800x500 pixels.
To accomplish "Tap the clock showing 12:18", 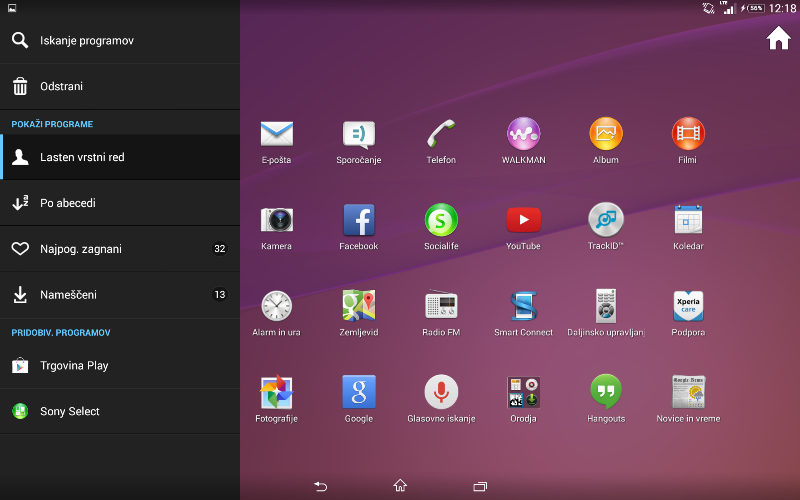I will pyautogui.click(x=783, y=8).
